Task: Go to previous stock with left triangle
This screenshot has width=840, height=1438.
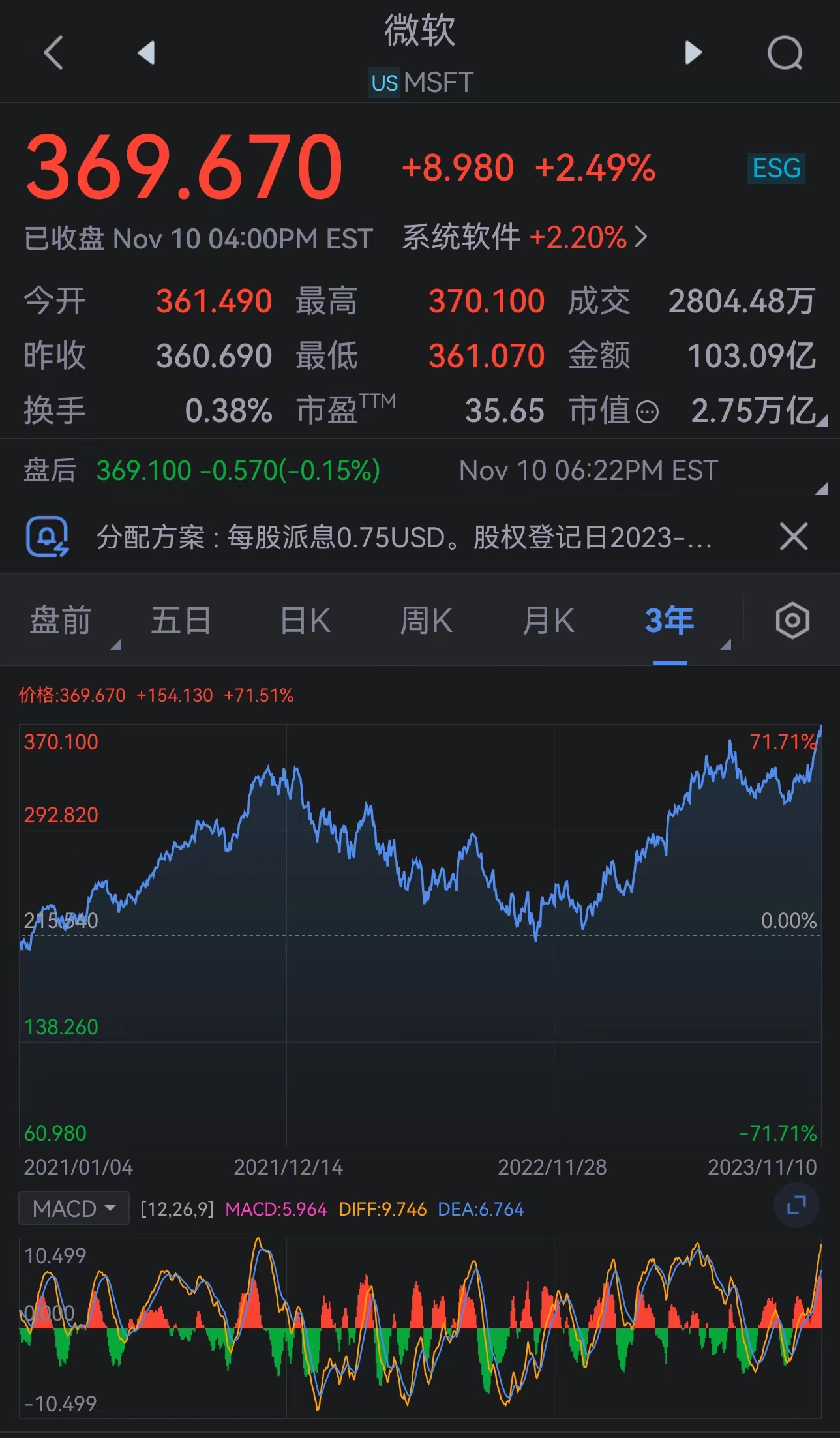Action: [x=147, y=53]
